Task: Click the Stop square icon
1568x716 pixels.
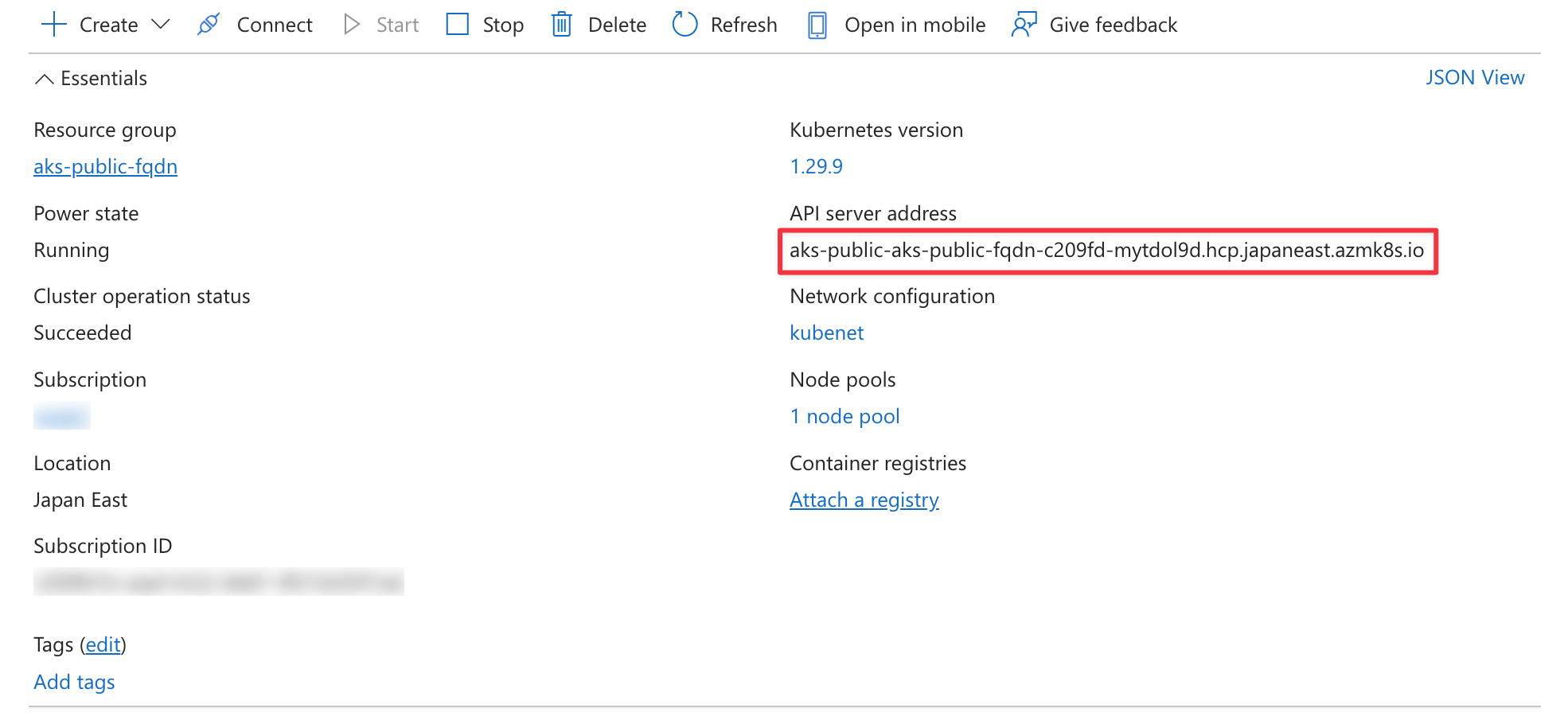Action: point(458,25)
